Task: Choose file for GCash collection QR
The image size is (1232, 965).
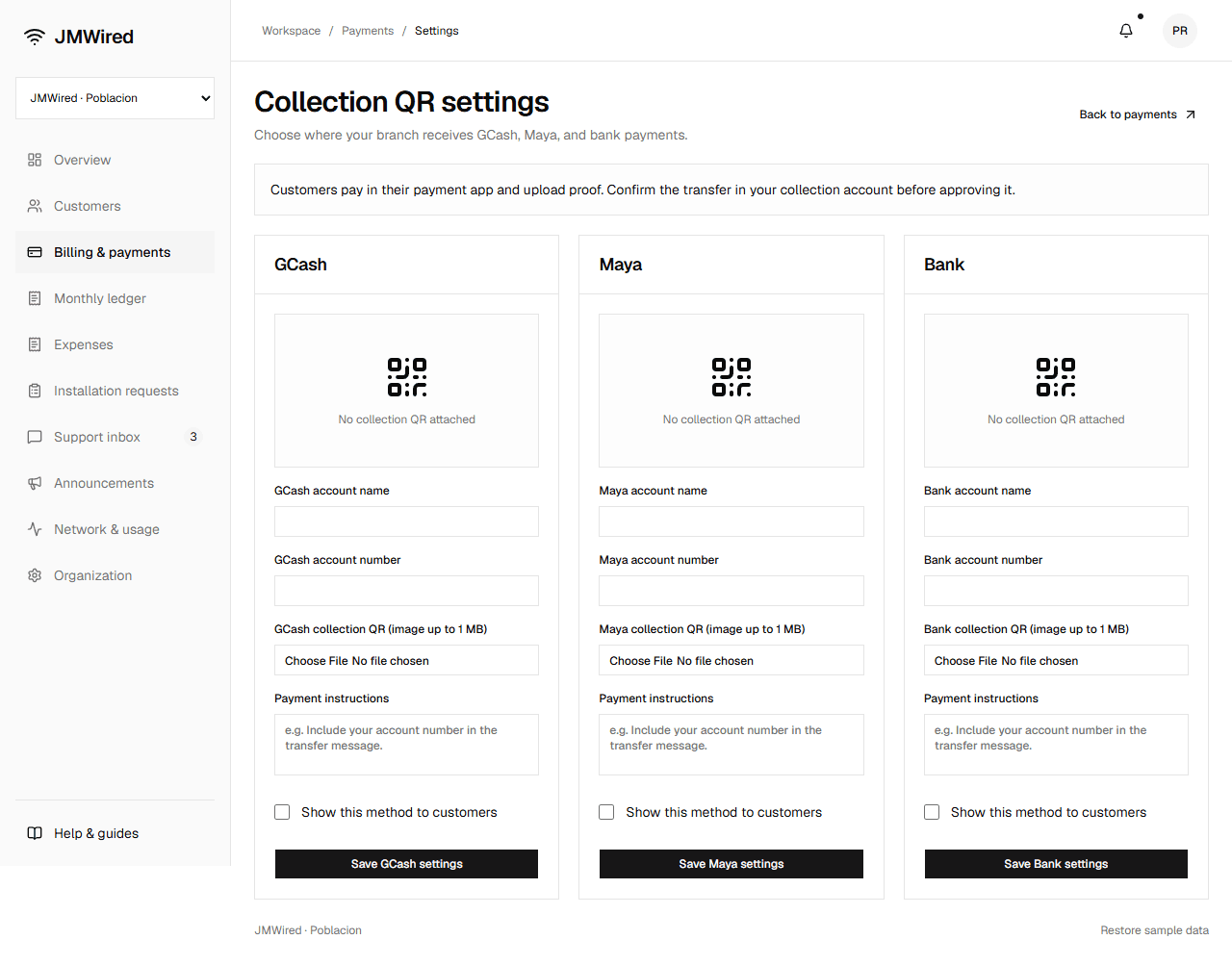Action: tap(406, 660)
